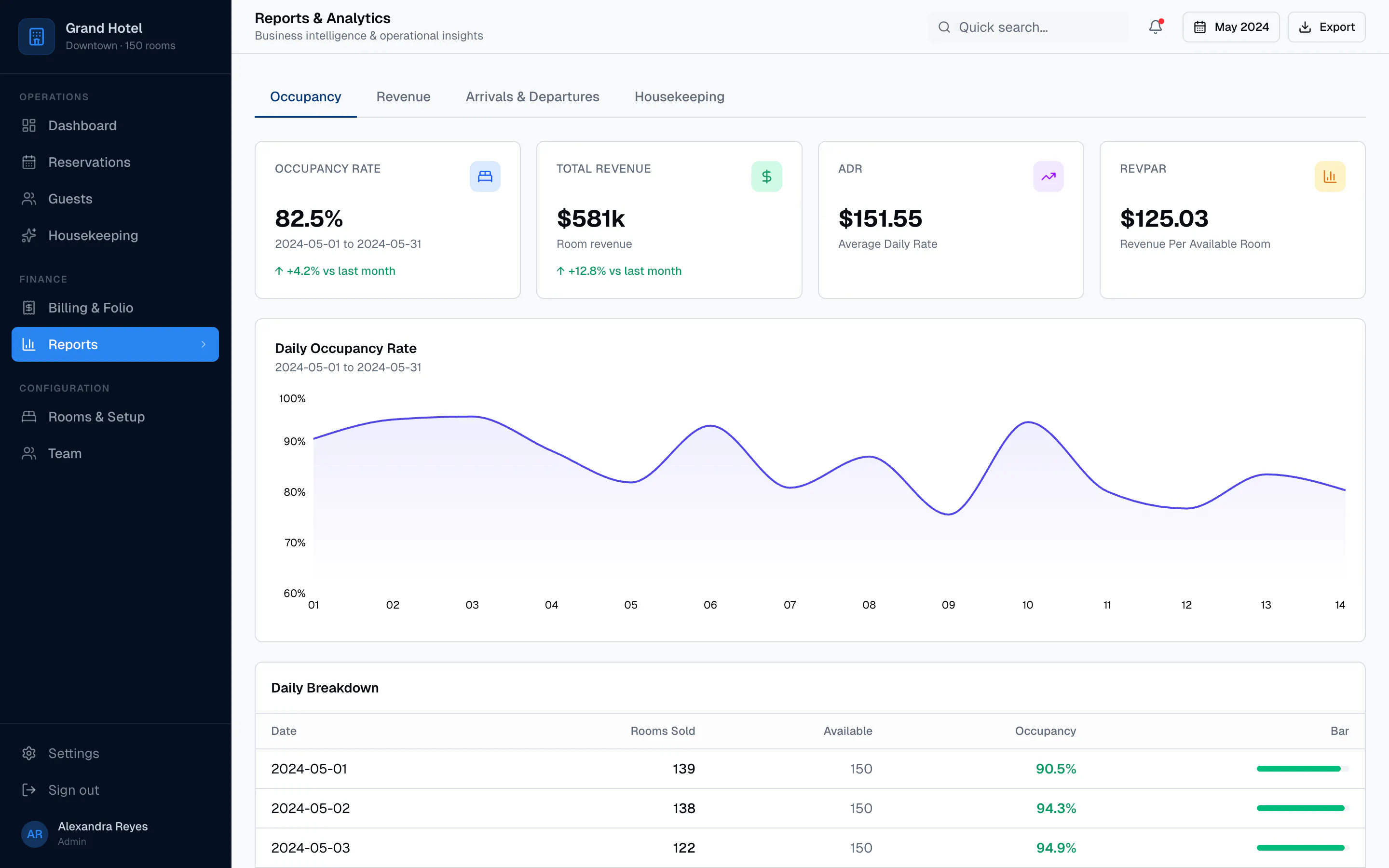Image resolution: width=1389 pixels, height=868 pixels.
Task: Click the 2024-05-01 occupancy progress bar
Action: click(x=1302, y=769)
